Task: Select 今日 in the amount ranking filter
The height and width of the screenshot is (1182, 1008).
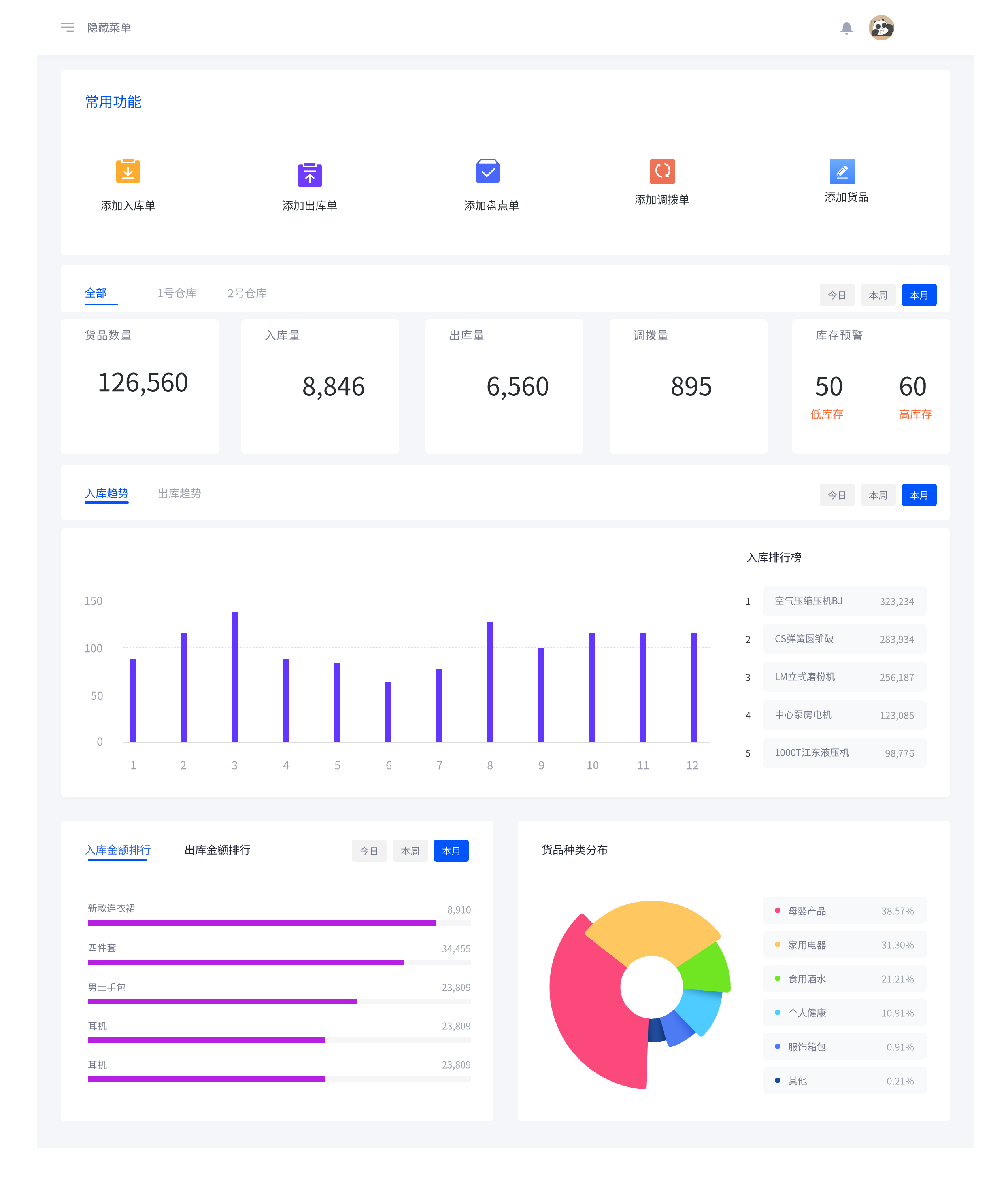Action: tap(368, 851)
